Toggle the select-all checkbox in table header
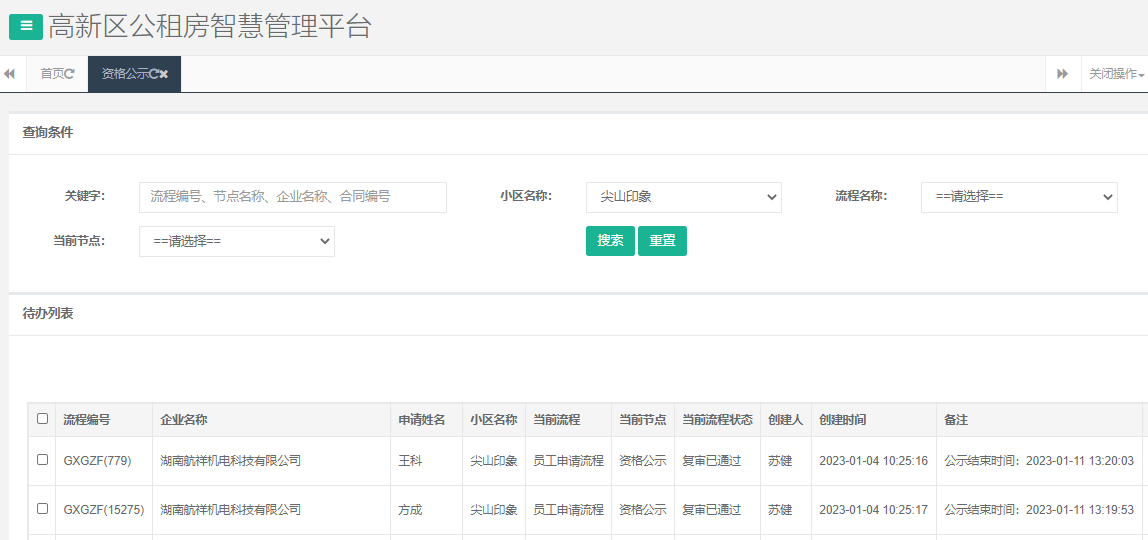This screenshot has width=1148, height=540. pos(42,419)
